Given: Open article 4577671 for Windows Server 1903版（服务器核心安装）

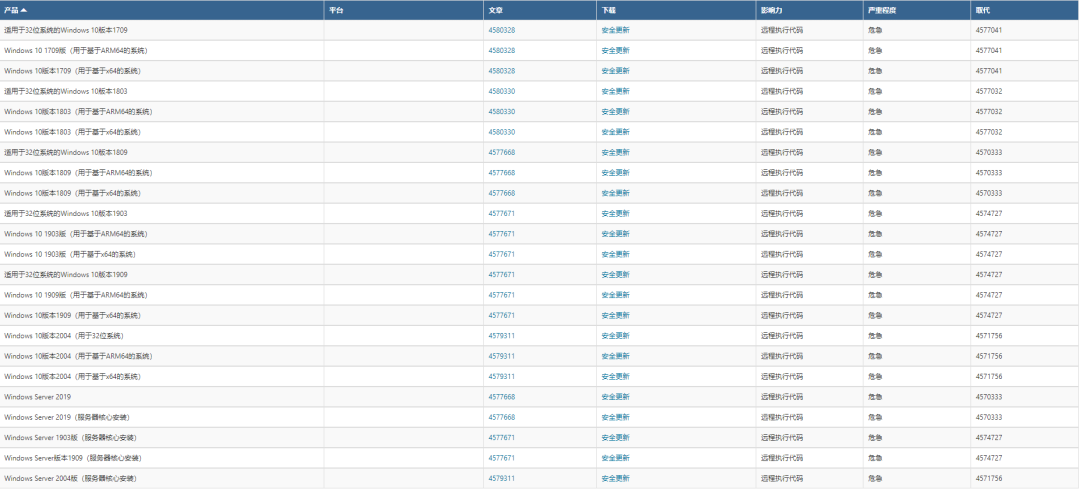Looking at the screenshot, I should (x=501, y=437).
